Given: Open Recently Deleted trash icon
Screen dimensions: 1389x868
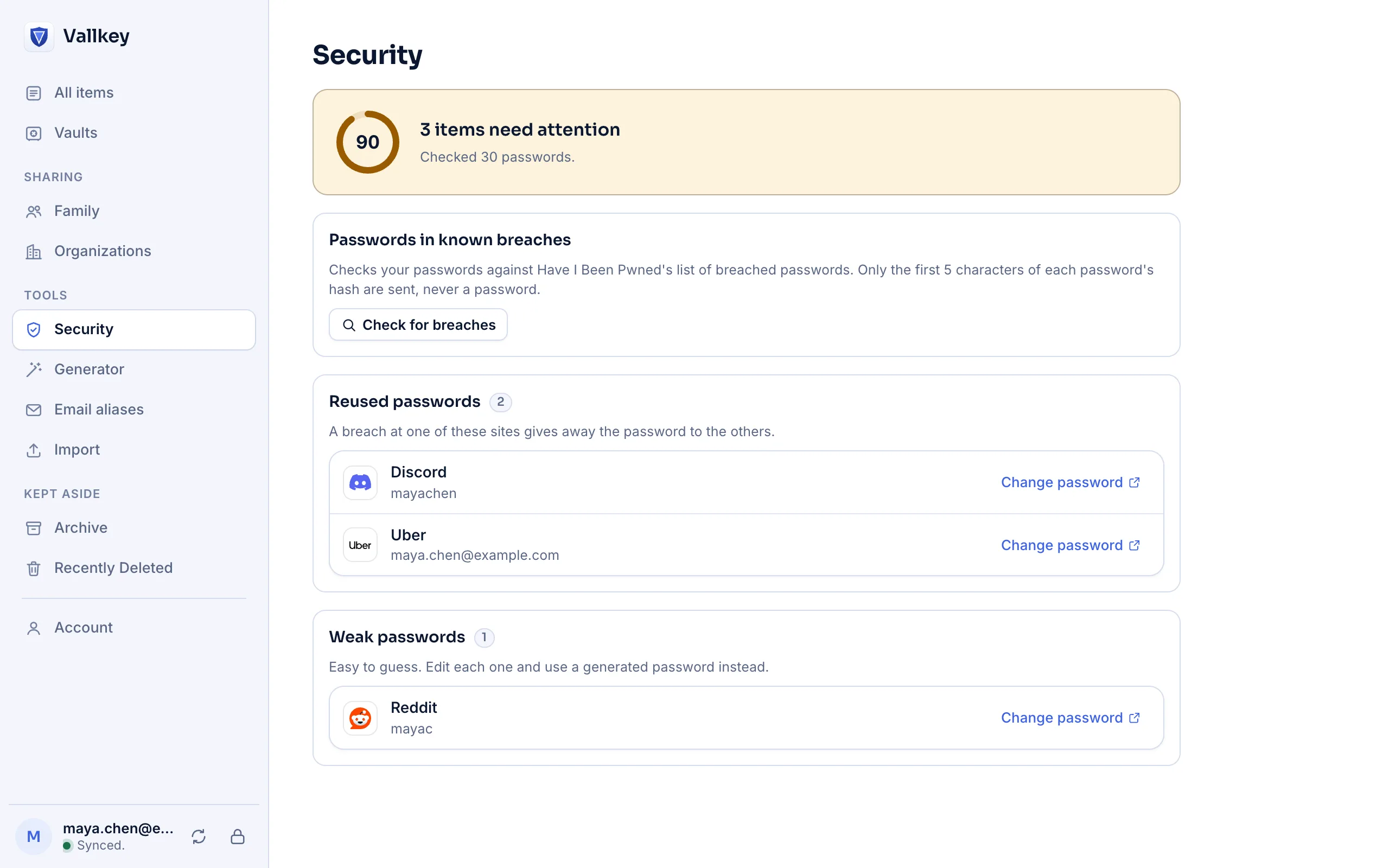Looking at the screenshot, I should point(34,569).
